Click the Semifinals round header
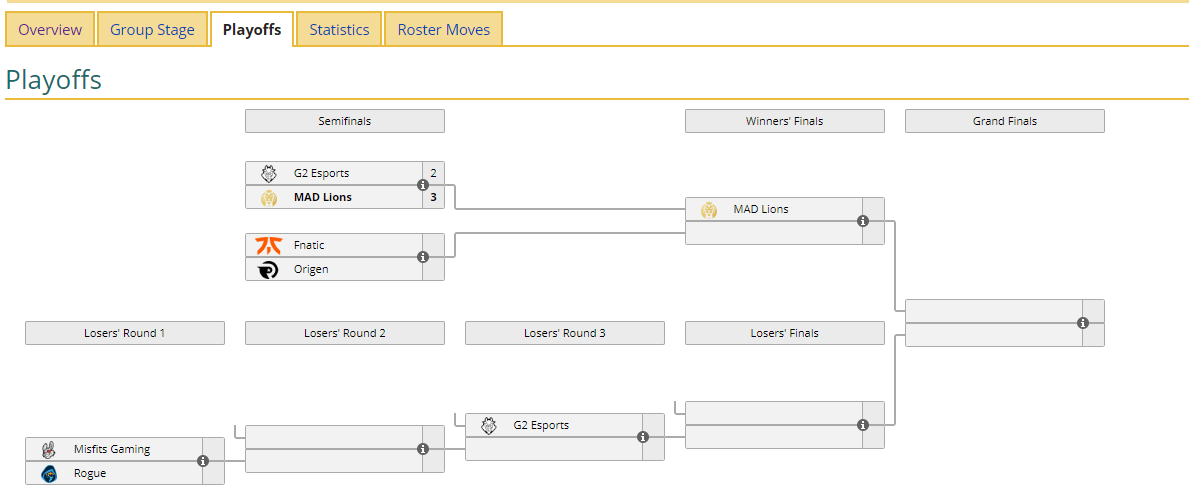Image resolution: width=1189 pixels, height=492 pixels. pos(345,121)
